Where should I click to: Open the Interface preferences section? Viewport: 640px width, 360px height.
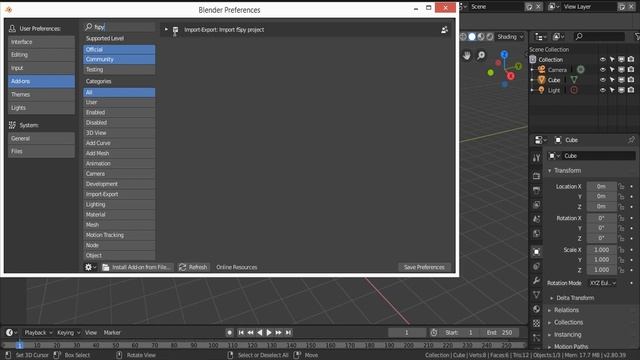click(x=41, y=42)
